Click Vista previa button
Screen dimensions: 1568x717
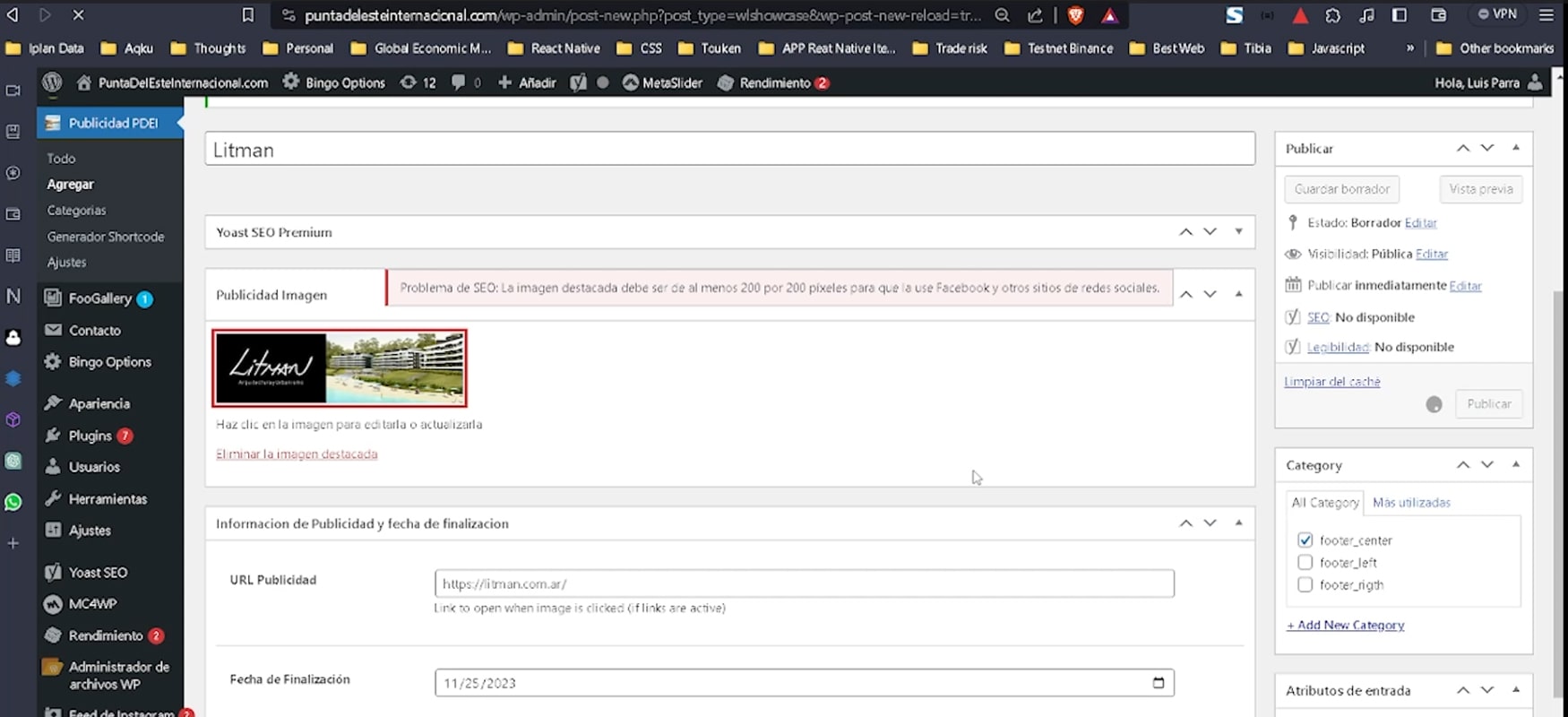click(1480, 189)
